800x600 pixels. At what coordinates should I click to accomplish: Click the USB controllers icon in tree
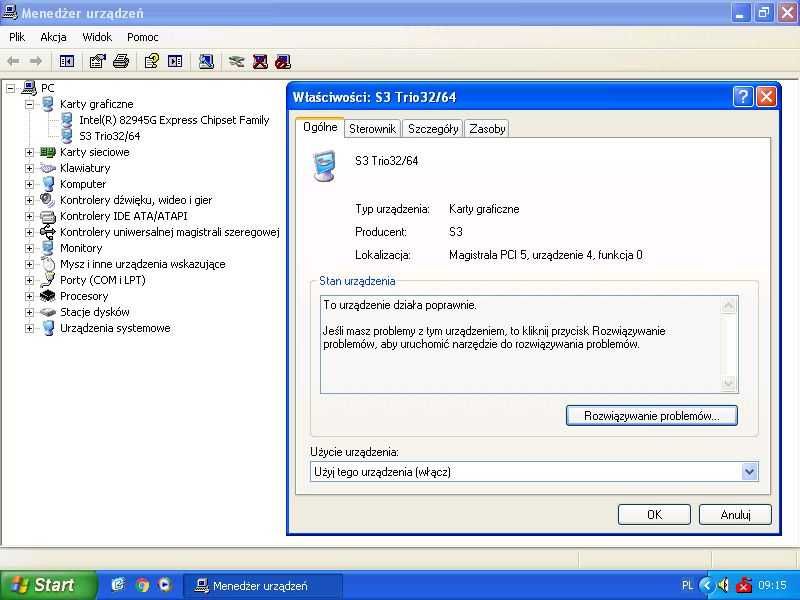point(47,232)
